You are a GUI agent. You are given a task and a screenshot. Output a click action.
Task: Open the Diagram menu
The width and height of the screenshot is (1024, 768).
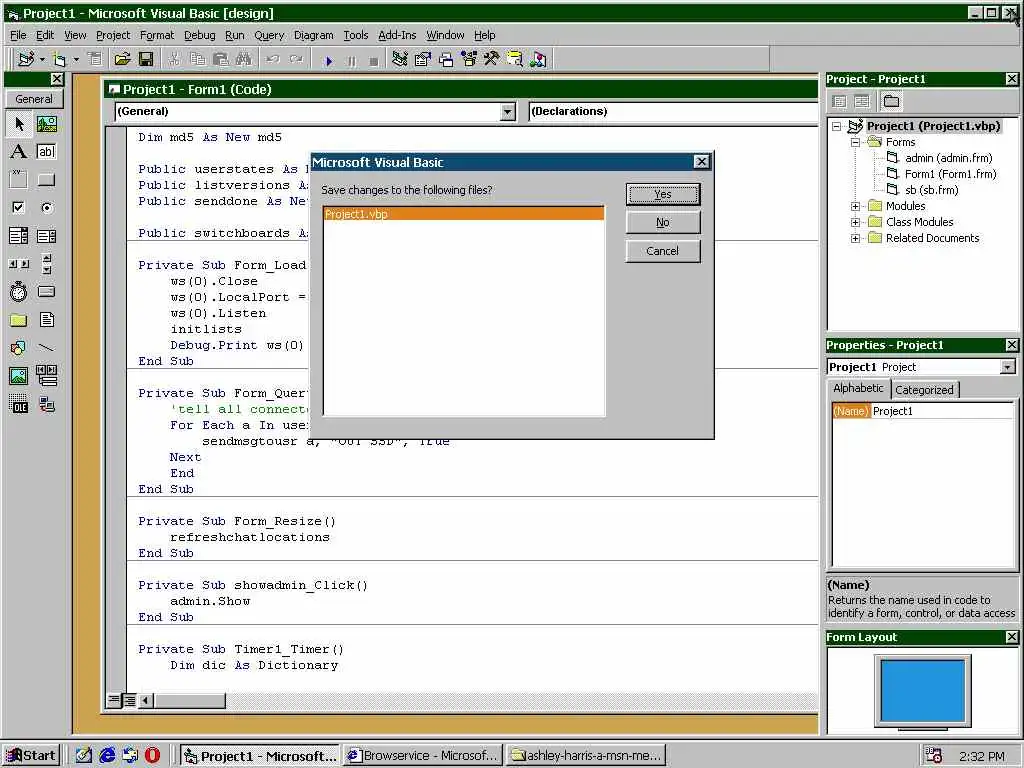tap(313, 35)
